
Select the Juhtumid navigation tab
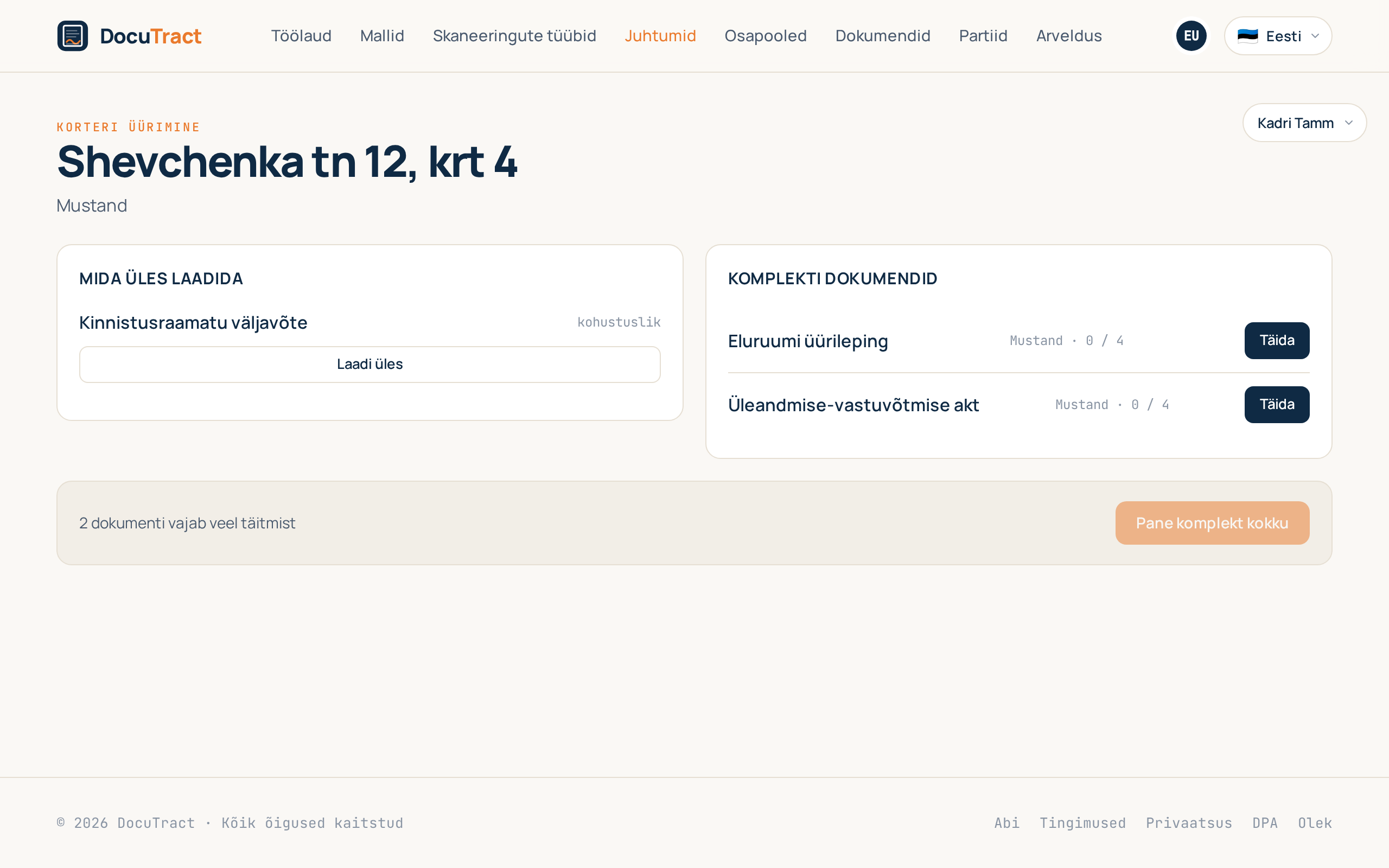[x=660, y=36]
